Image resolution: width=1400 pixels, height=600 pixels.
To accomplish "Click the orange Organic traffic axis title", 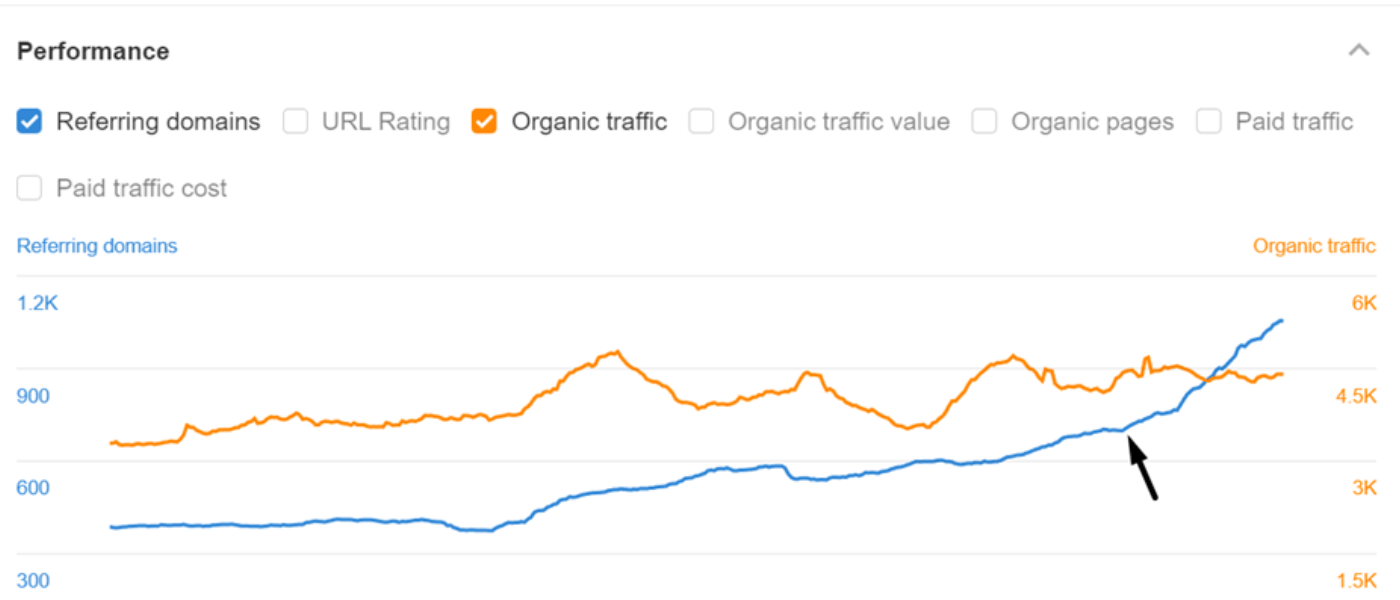I will tap(1314, 246).
